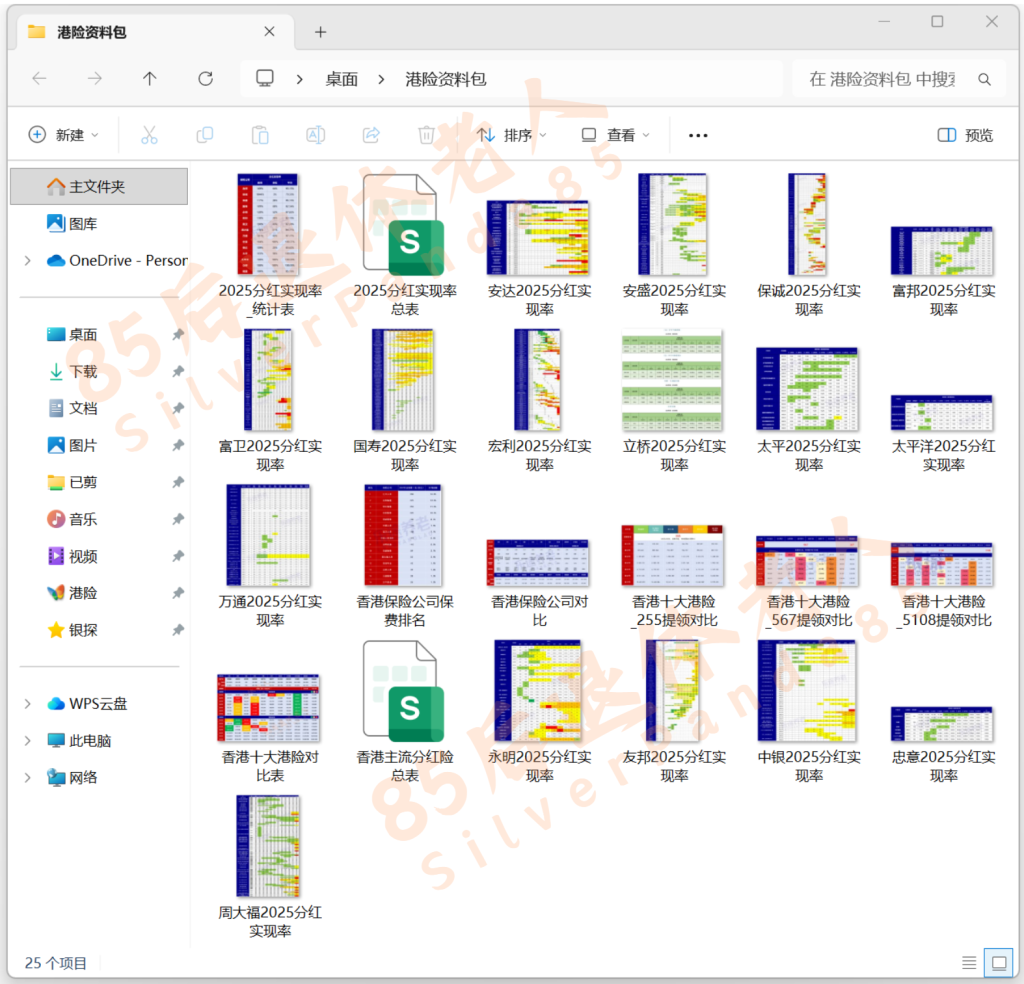Expand the 此电脑 tree node

(27, 740)
